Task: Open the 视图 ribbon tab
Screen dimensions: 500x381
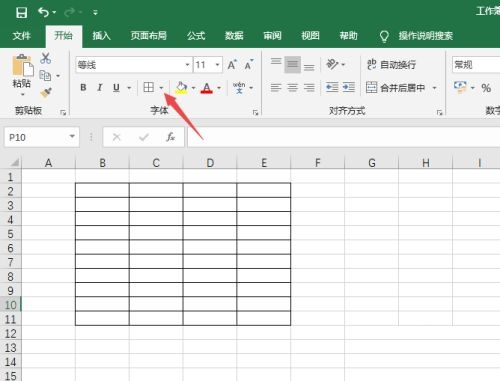Action: [x=310, y=36]
